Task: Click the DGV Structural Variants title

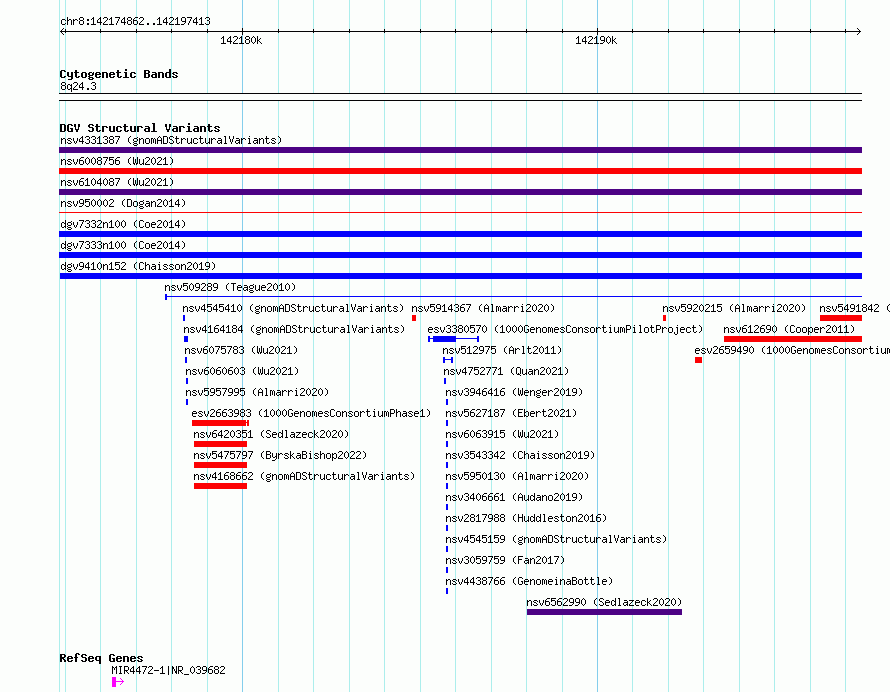Action: pyautogui.click(x=140, y=128)
